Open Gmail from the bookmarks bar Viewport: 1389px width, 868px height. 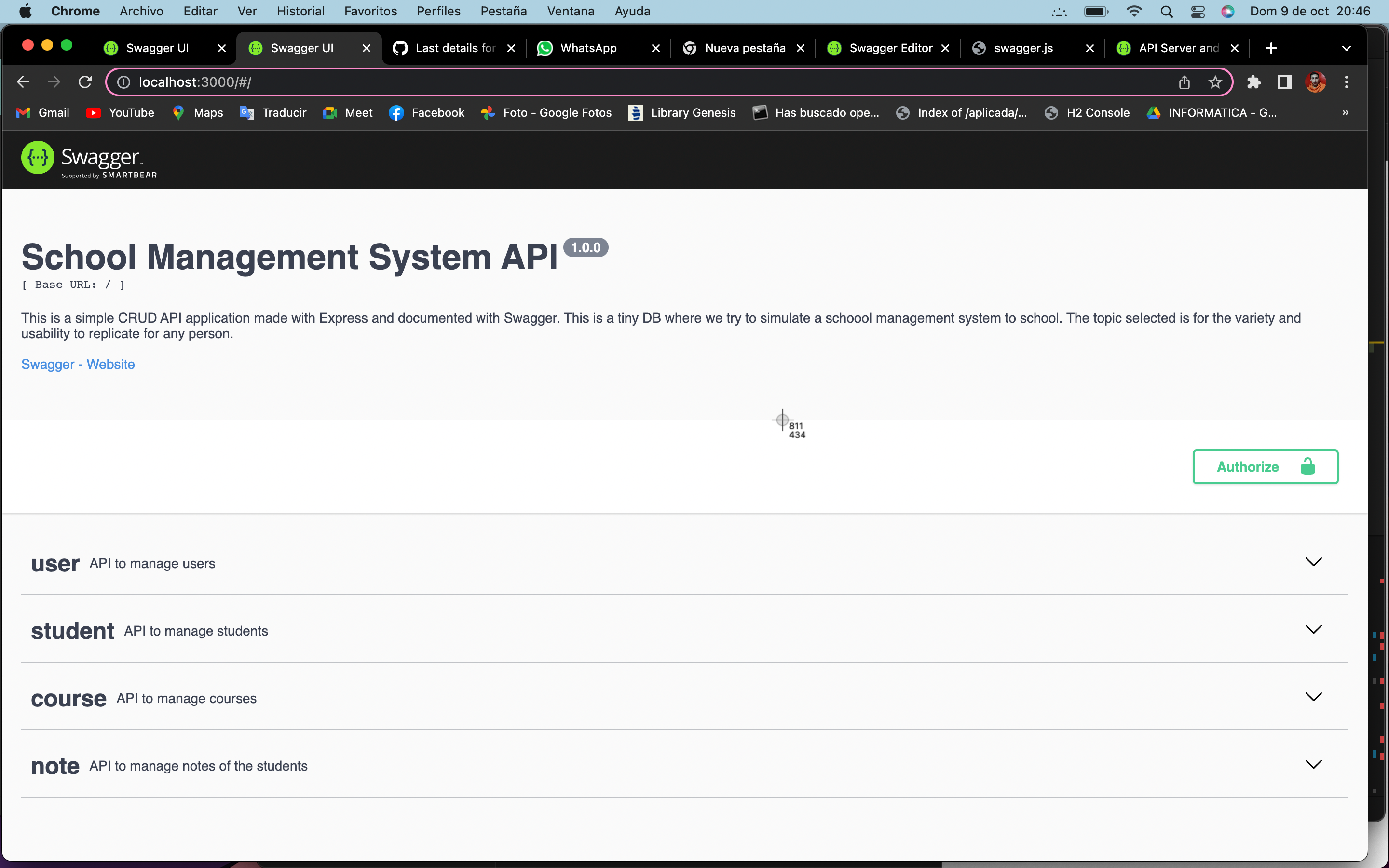42,112
